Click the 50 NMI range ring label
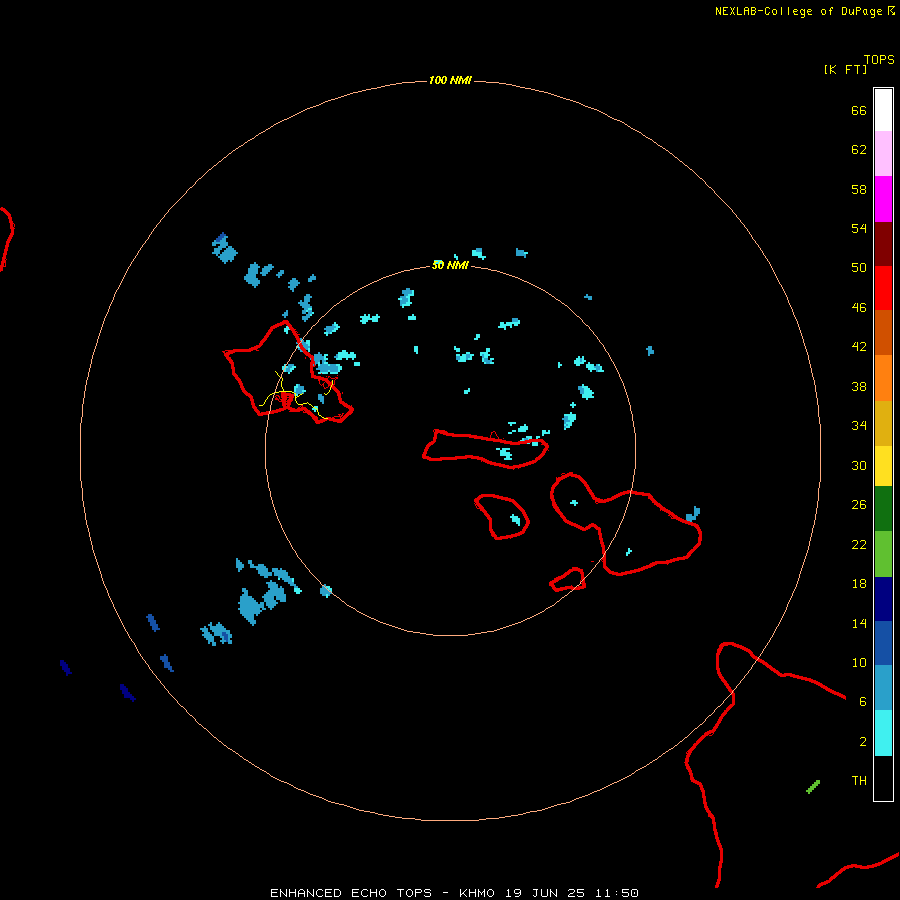900x900 pixels. coord(450,265)
